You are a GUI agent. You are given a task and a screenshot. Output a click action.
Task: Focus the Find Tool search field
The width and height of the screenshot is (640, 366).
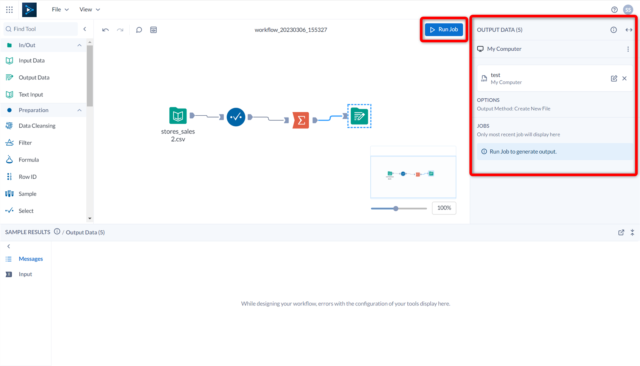41,29
